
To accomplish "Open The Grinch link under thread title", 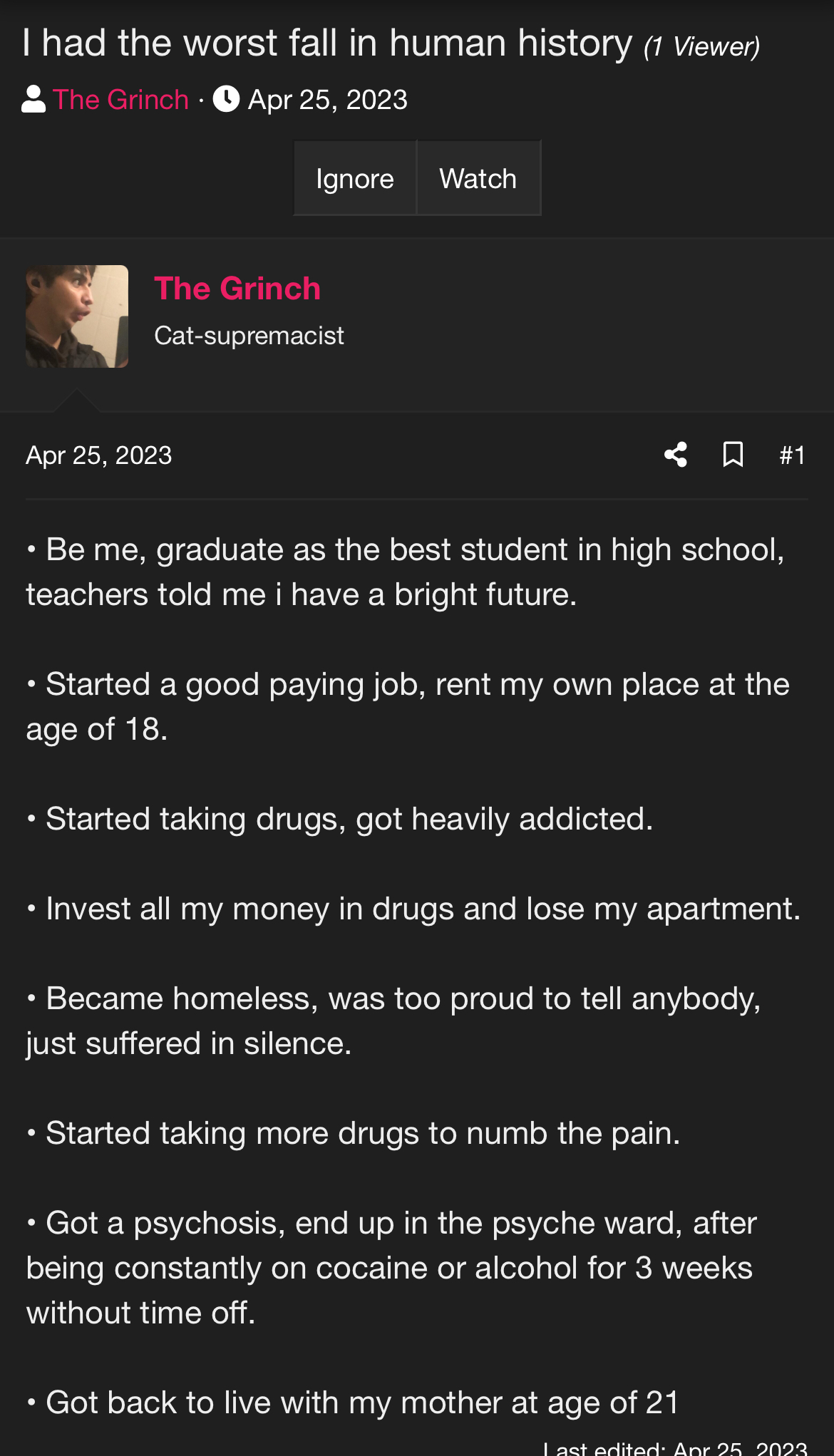I will 120,100.
